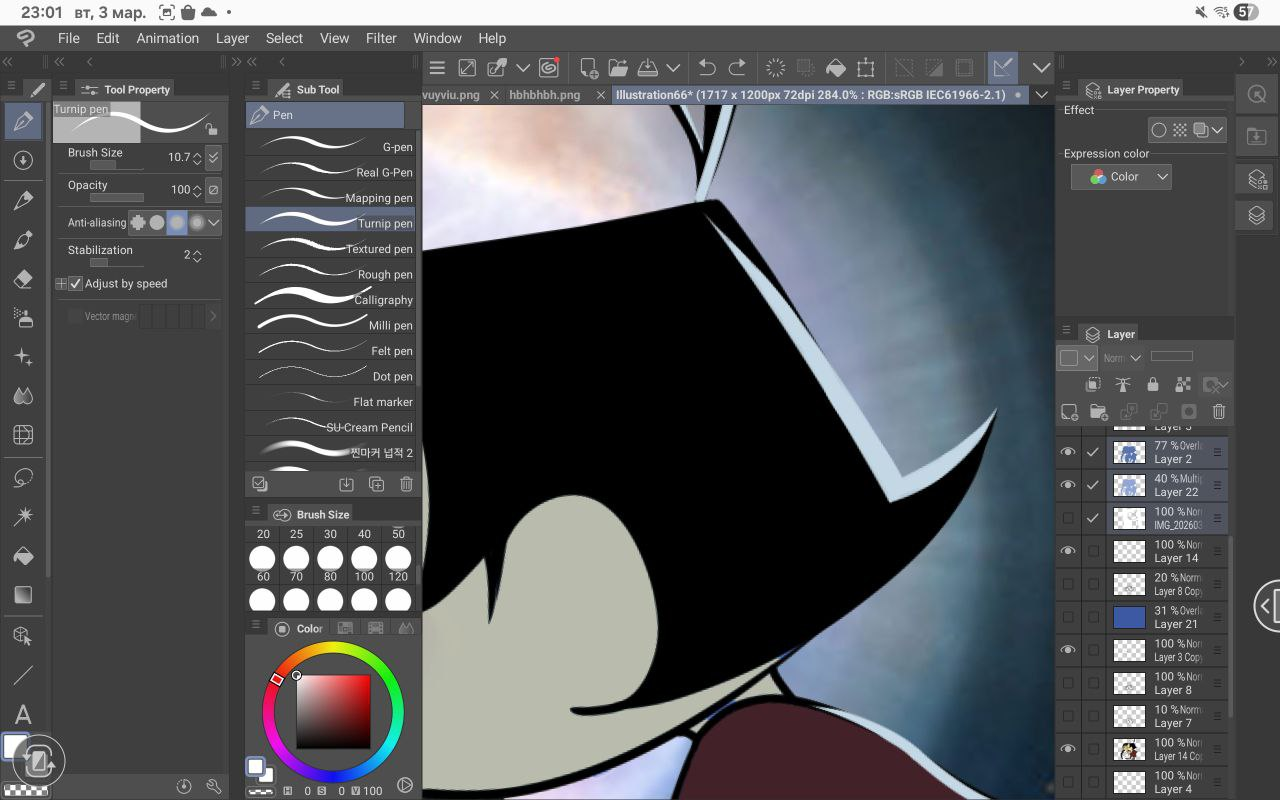Hide Layer 2 with its eye icon

[x=1068, y=452]
